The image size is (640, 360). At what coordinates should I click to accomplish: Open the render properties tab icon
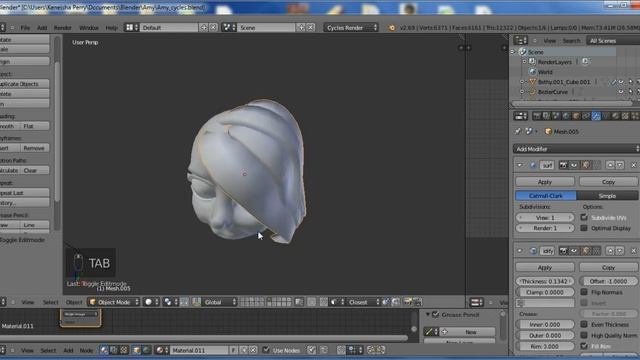537,116
